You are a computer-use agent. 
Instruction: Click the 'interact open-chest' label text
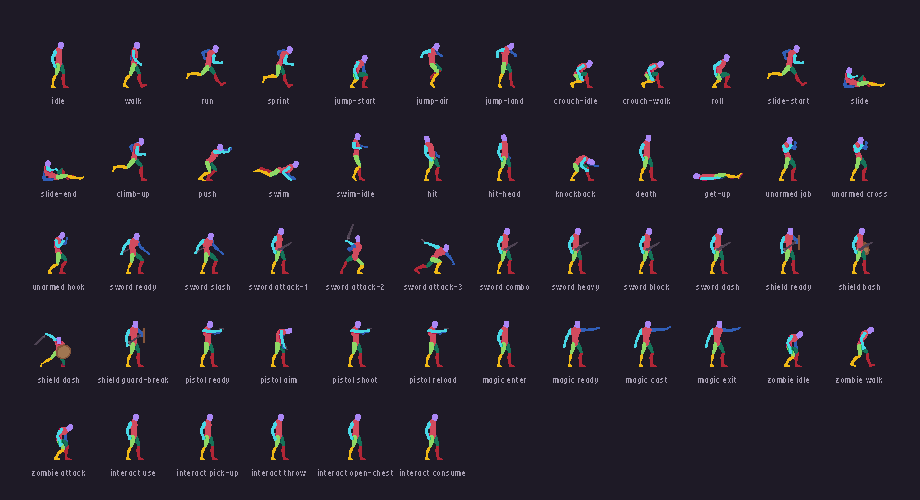click(355, 474)
